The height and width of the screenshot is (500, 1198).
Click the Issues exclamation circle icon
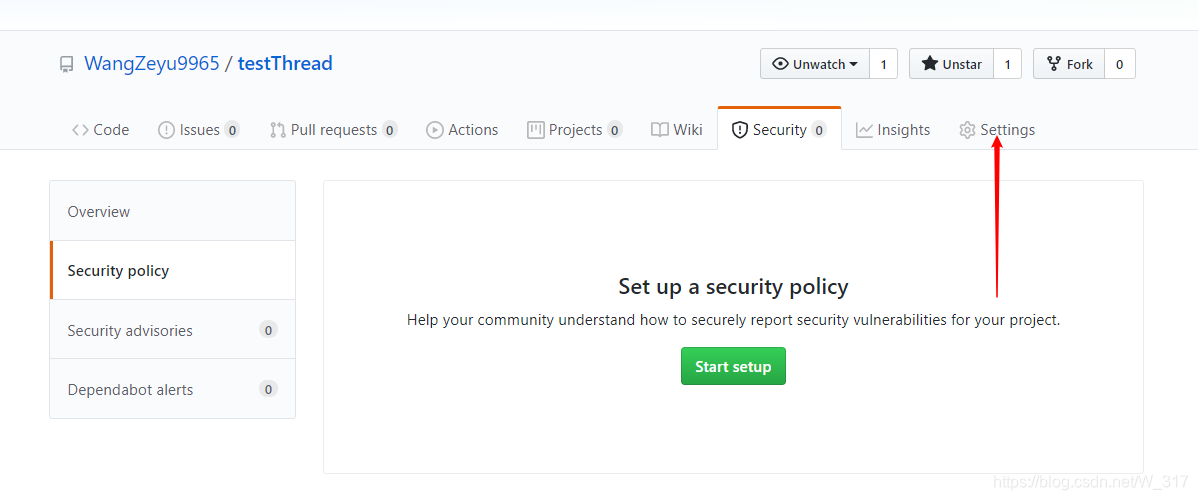point(166,130)
